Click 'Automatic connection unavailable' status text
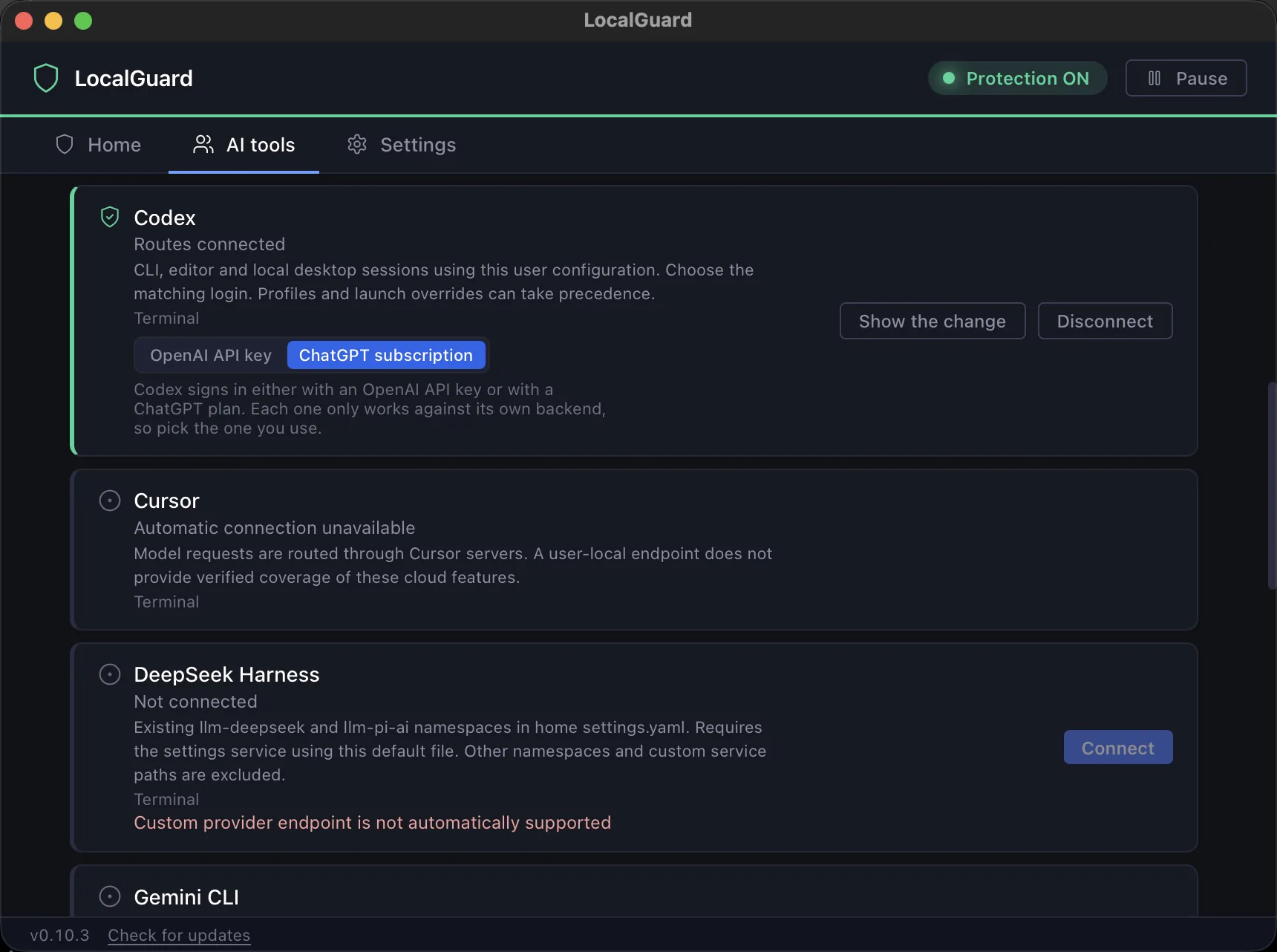This screenshot has height=952, width=1277. 275,528
